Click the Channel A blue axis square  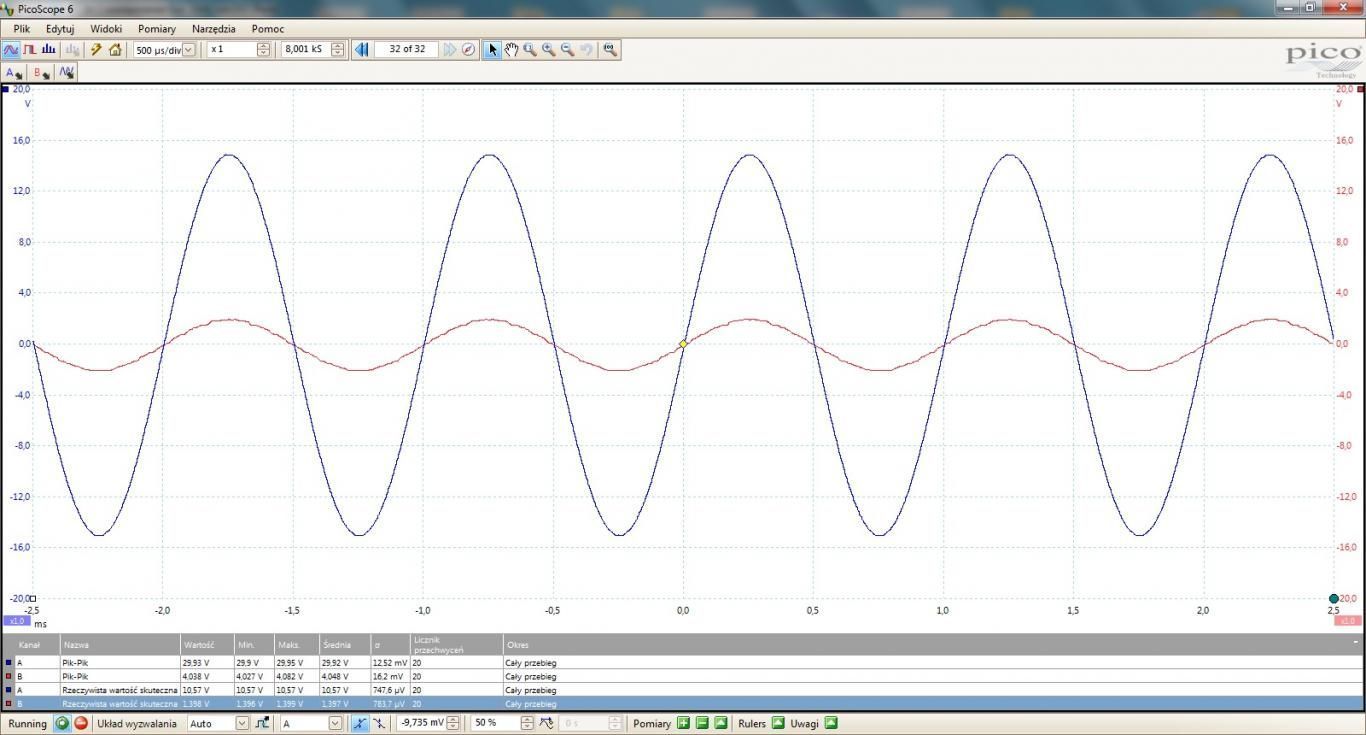(5, 89)
